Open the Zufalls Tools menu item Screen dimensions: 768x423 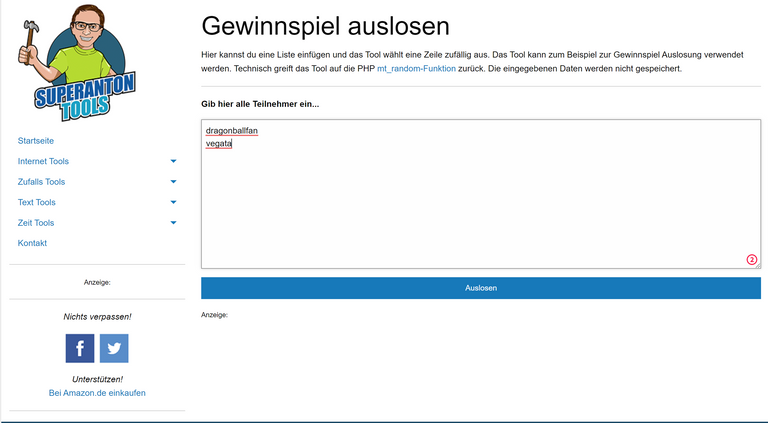(x=41, y=182)
